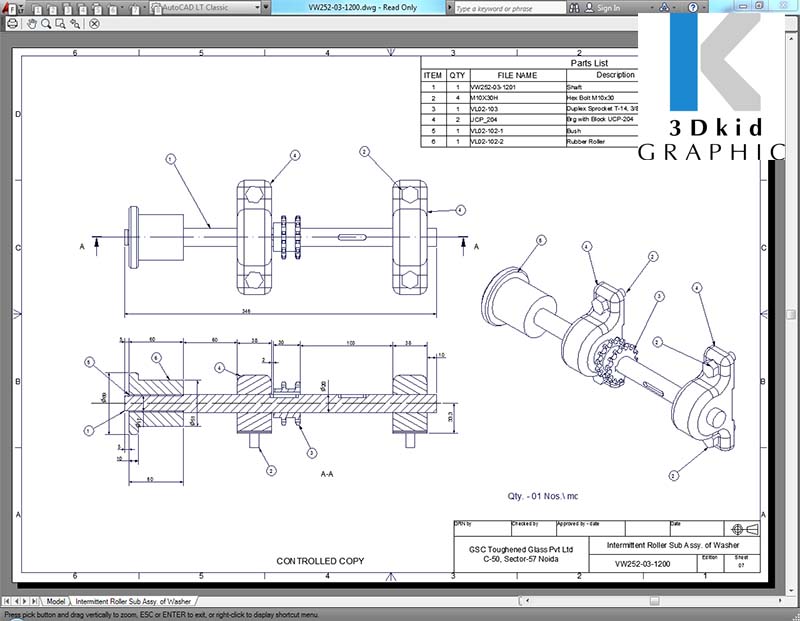Click the Hex Bolt M10x30 description cell
800x621 pixels.
point(602,97)
